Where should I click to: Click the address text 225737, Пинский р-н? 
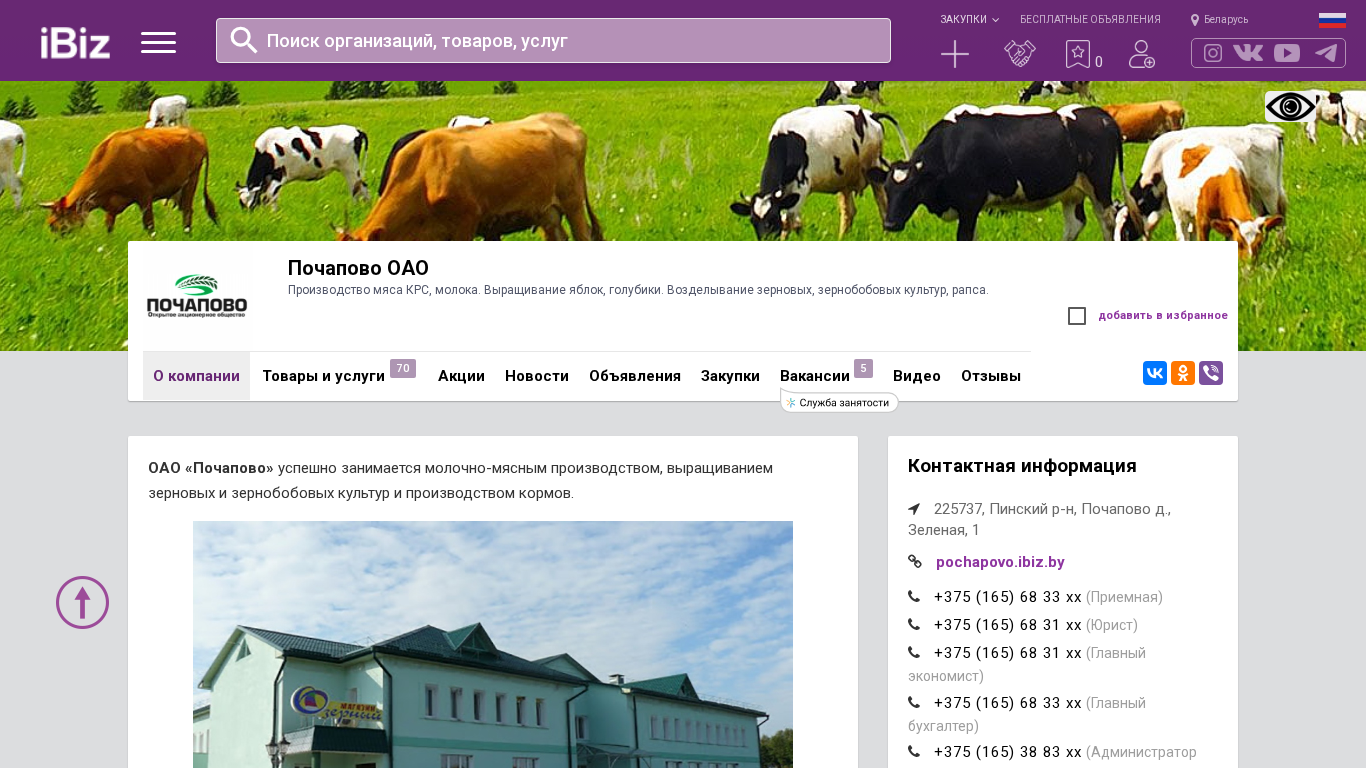point(1039,519)
